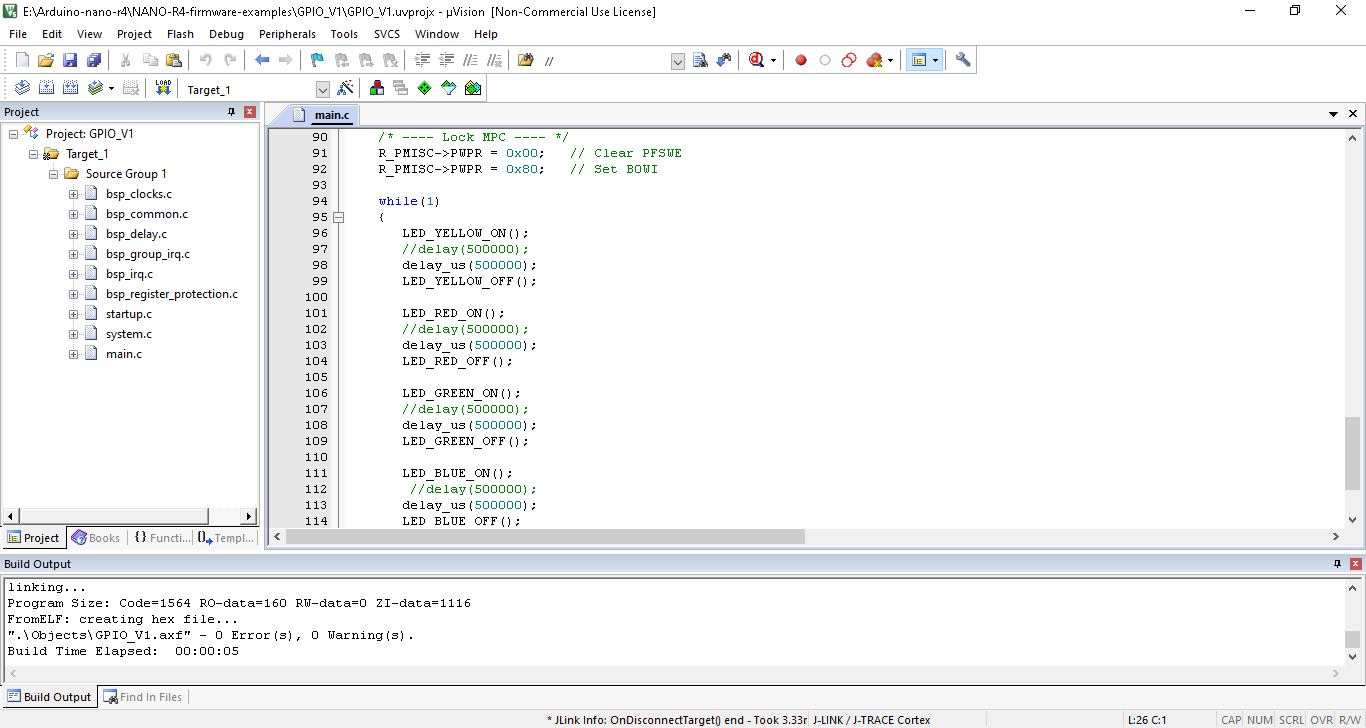The width and height of the screenshot is (1366, 728).
Task: Toggle auto-hide pin on Build Output panel
Action: (1338, 564)
